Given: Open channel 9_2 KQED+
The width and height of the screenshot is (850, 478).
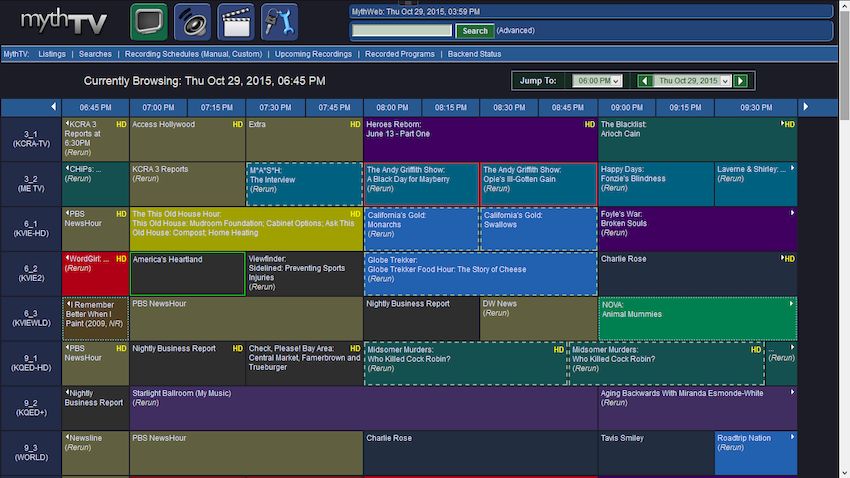Looking at the screenshot, I should click(31, 408).
